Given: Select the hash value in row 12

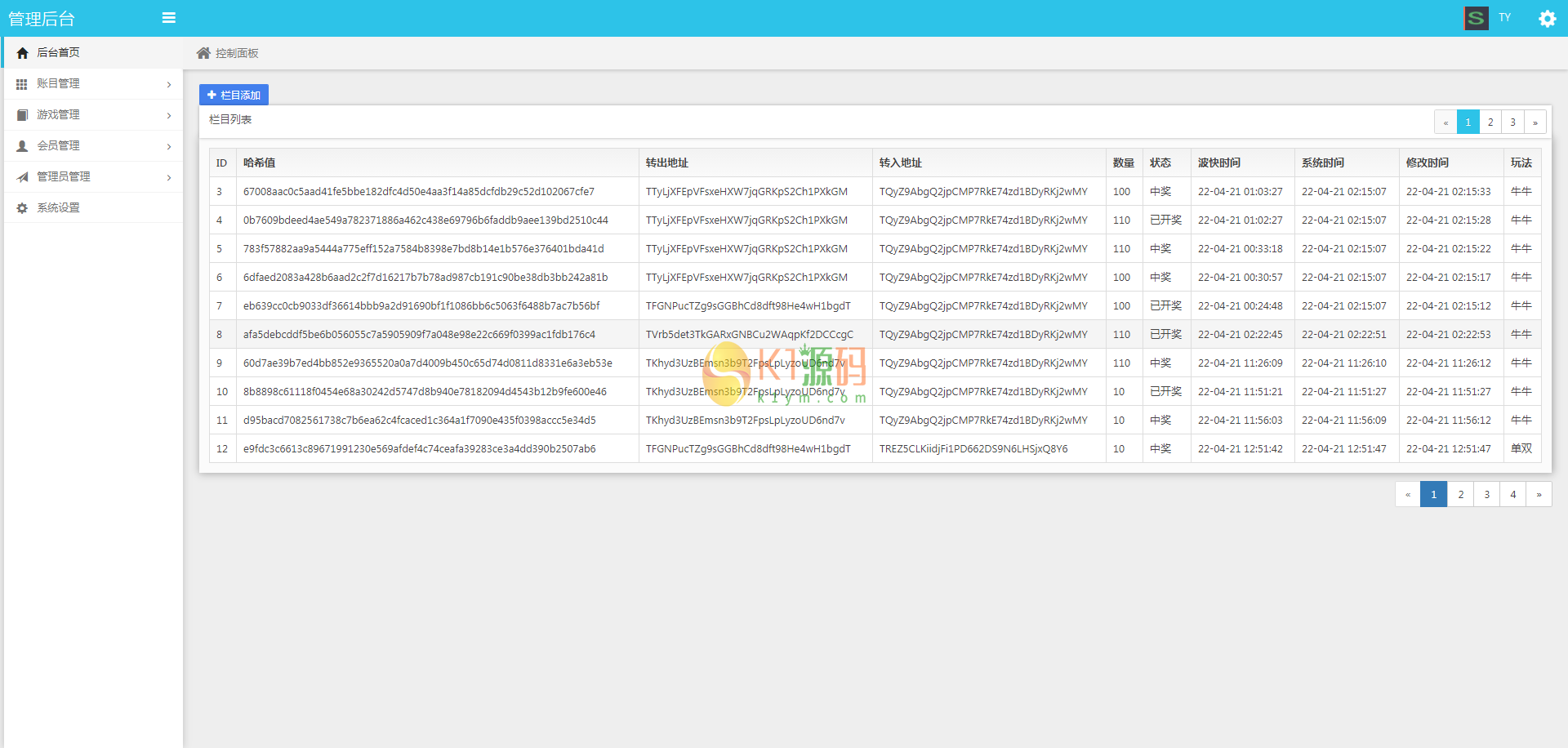Looking at the screenshot, I should pos(419,449).
